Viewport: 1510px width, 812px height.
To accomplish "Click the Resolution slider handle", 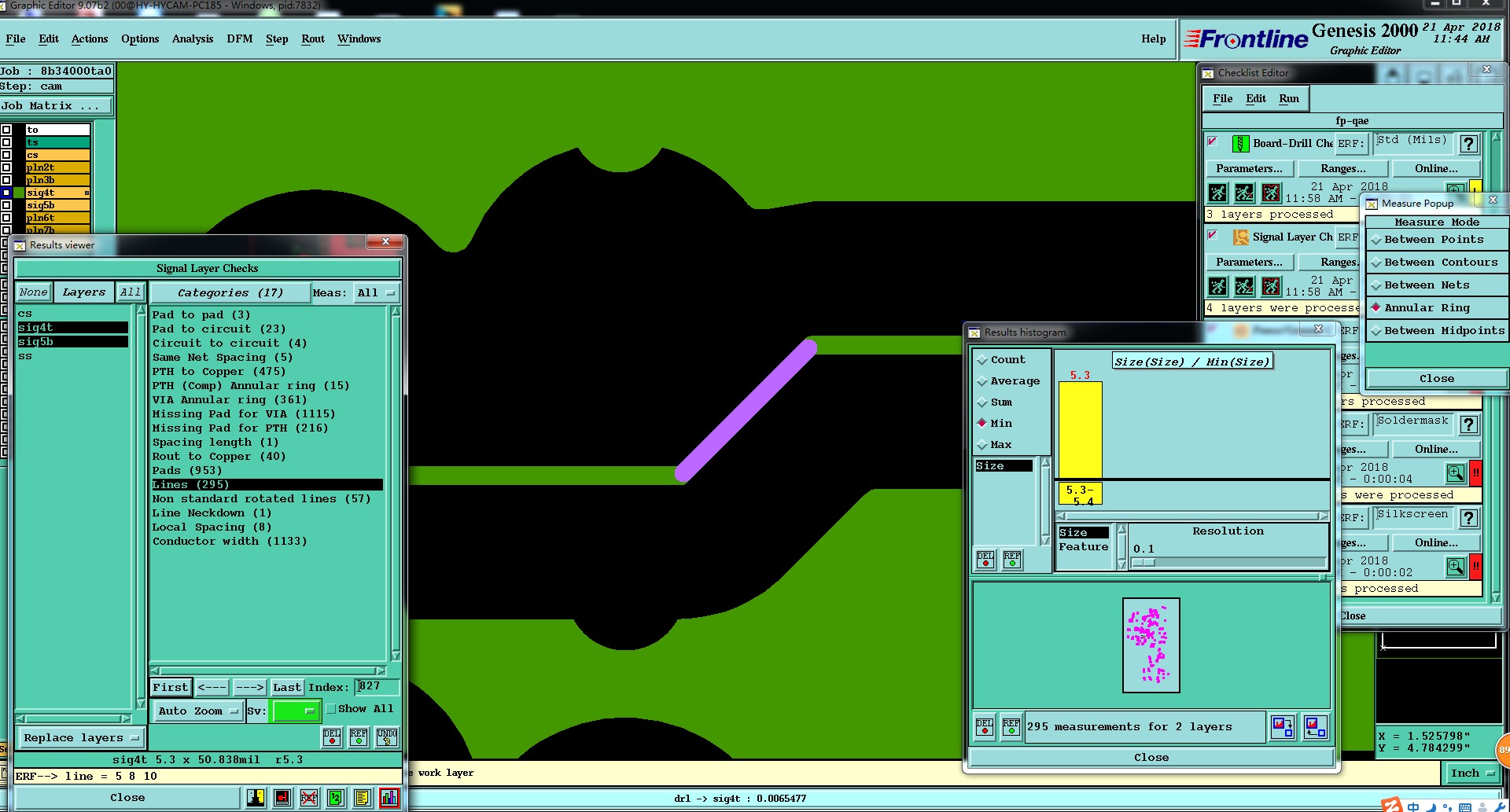I will coord(1144,563).
